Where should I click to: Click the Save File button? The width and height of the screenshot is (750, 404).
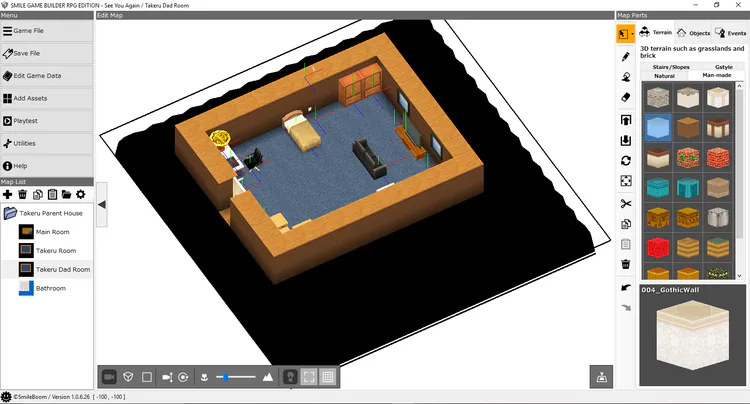(x=46, y=53)
